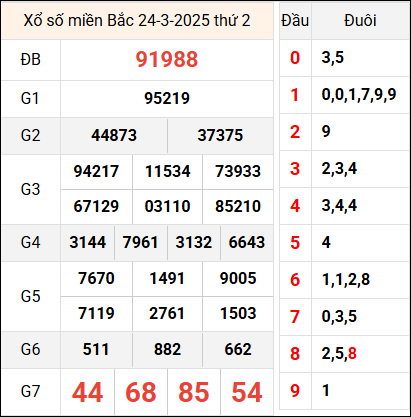Click G7 red number 54
Screen dimensions: 411x417
click(247, 392)
